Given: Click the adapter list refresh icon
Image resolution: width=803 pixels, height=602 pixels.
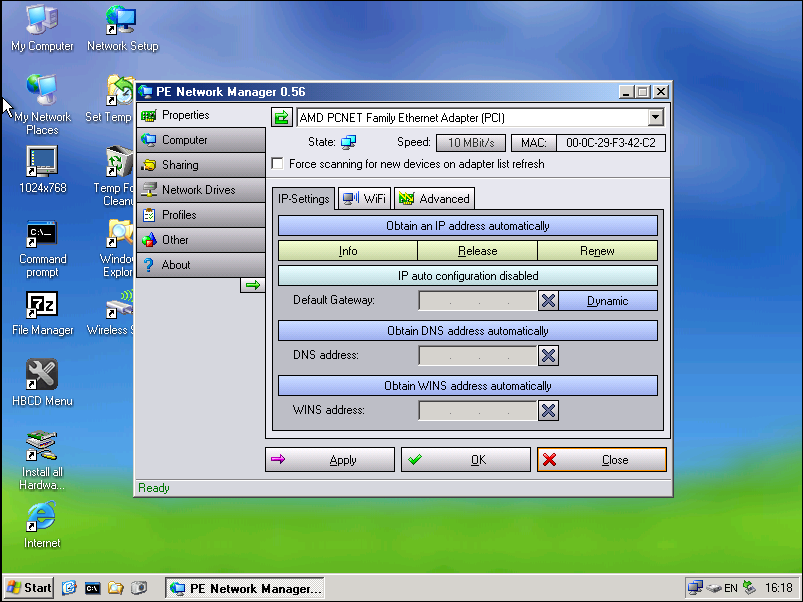Looking at the screenshot, I should 281,117.
